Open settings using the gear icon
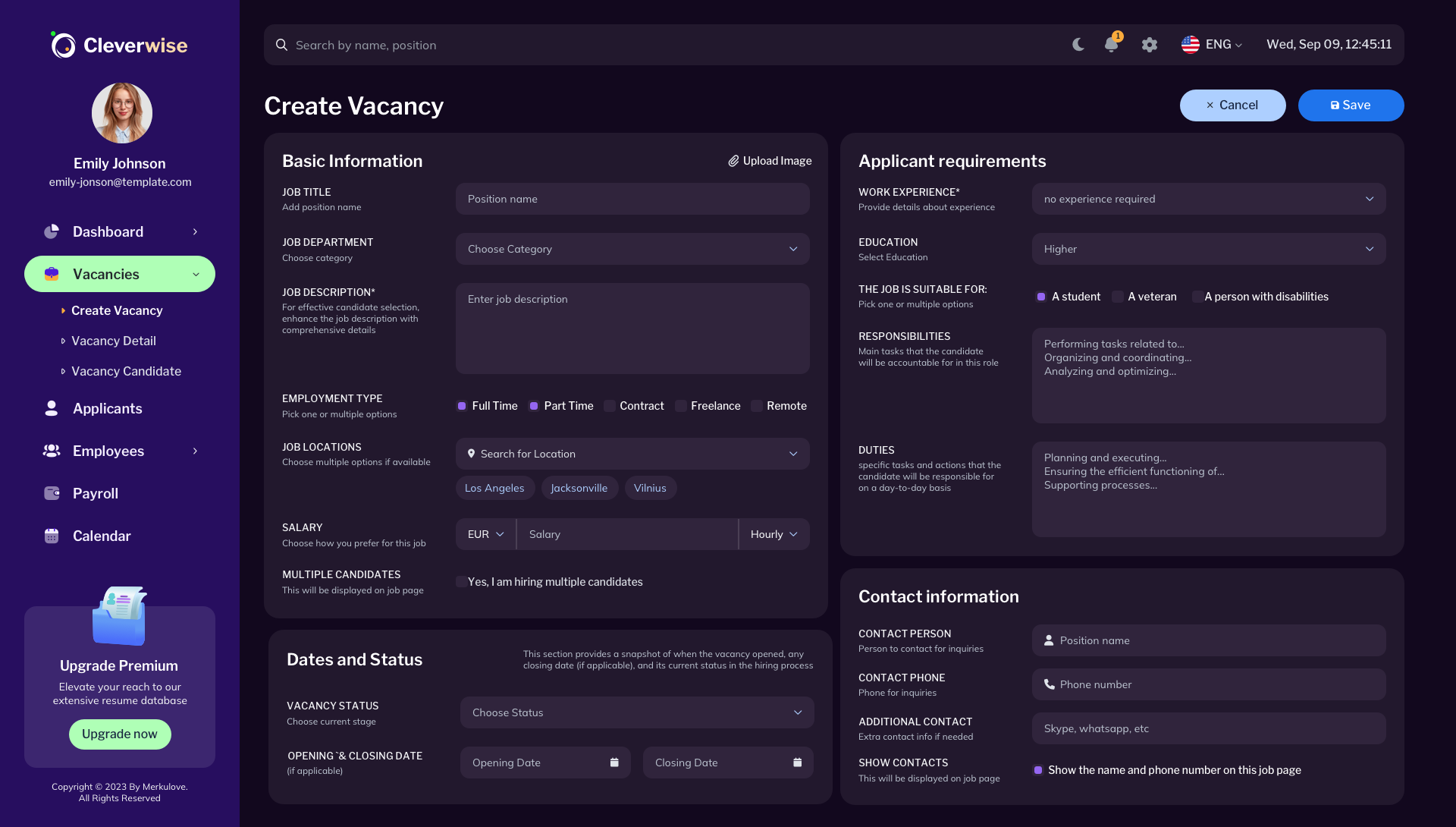 click(1149, 45)
